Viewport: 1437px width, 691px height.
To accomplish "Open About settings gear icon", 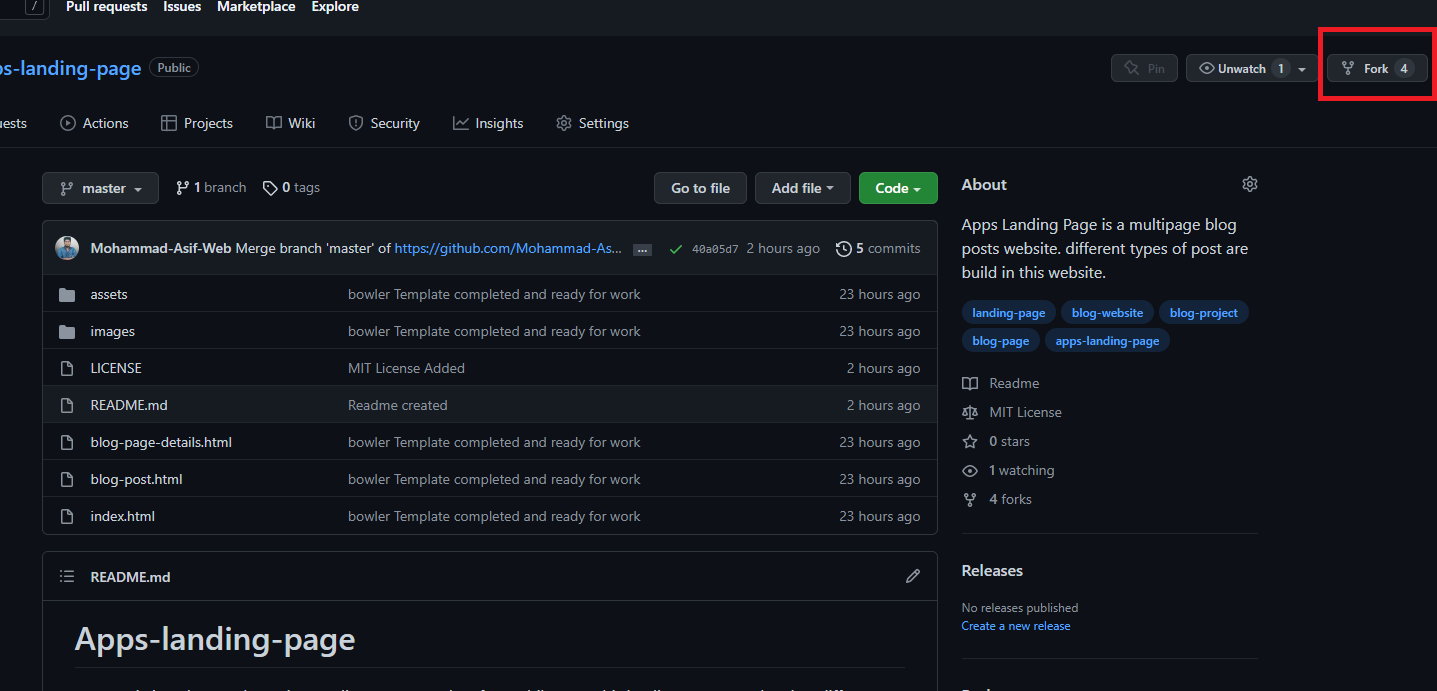I will 1249,184.
